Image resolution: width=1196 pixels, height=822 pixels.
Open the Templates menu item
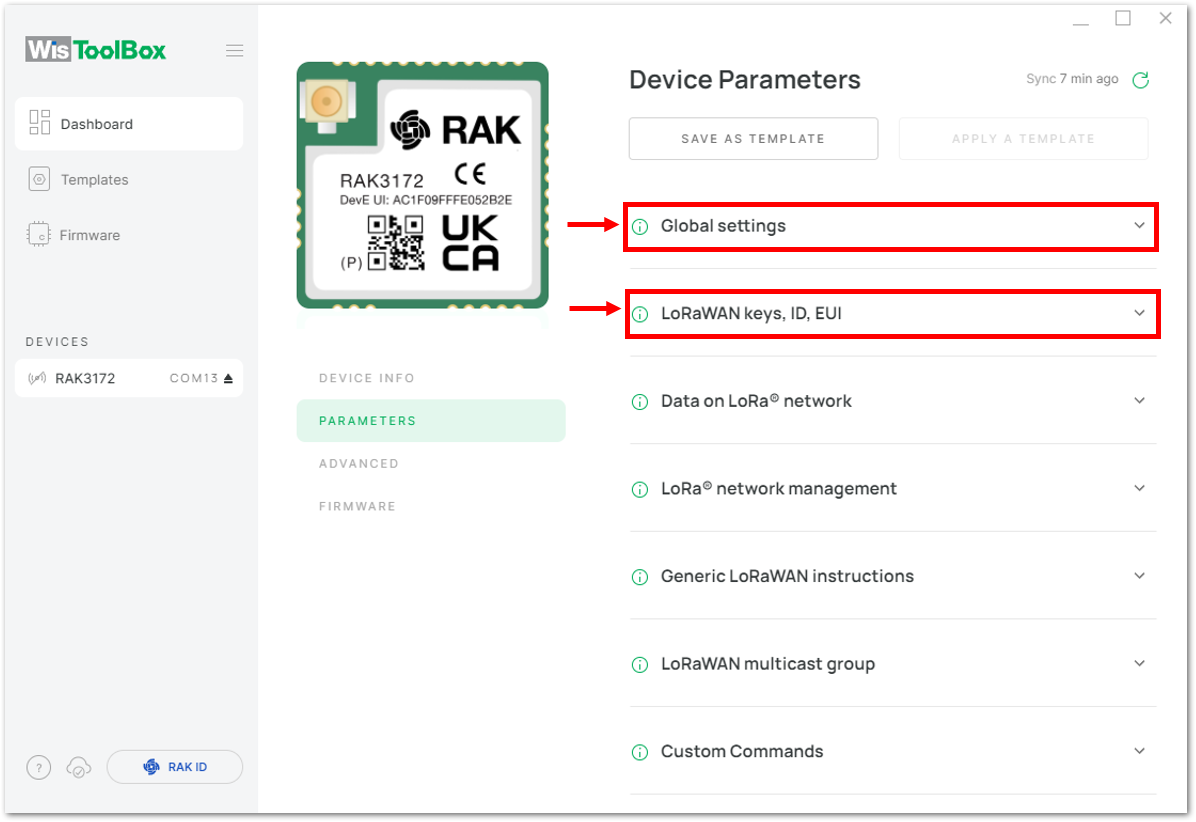click(129, 179)
